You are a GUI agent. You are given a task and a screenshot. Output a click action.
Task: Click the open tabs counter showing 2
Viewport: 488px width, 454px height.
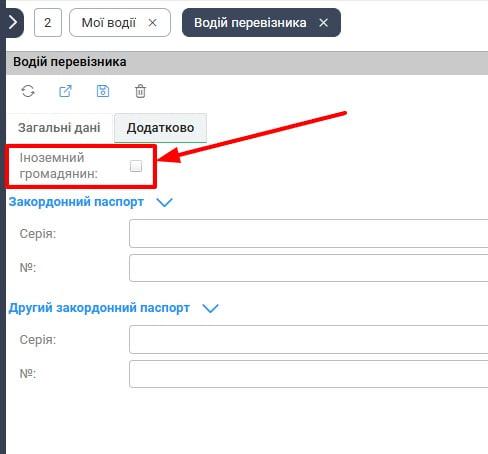pyautogui.click(x=48, y=23)
